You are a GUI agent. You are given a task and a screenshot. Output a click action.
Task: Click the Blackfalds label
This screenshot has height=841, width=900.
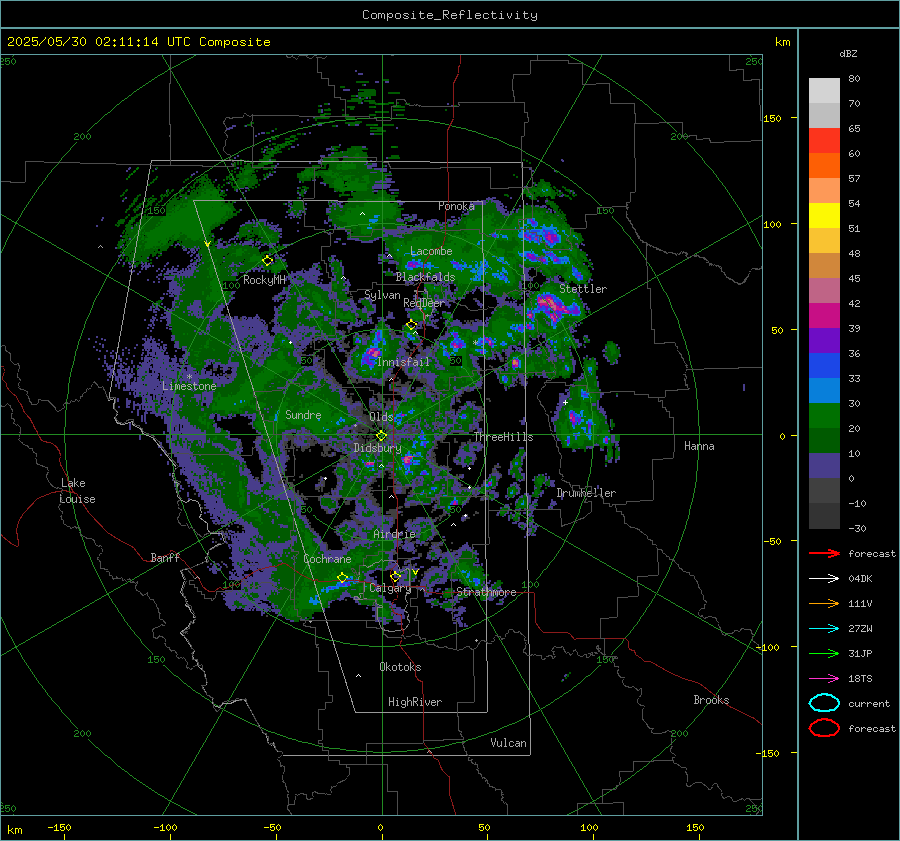[x=425, y=277]
